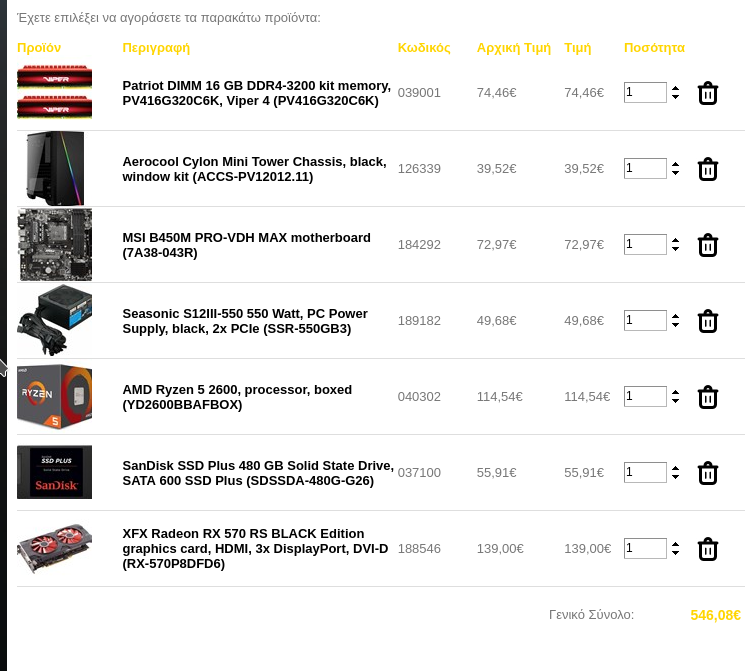Increase quantity of Aerocool Cylon chassis
Image resolution: width=750 pixels, height=671 pixels.
tap(675, 165)
